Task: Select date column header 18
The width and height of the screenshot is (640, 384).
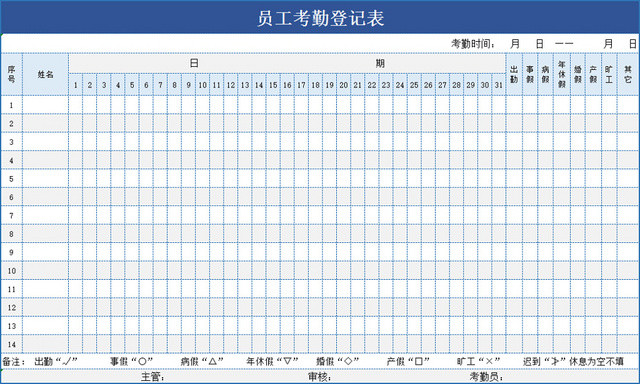Action: pyautogui.click(x=316, y=85)
